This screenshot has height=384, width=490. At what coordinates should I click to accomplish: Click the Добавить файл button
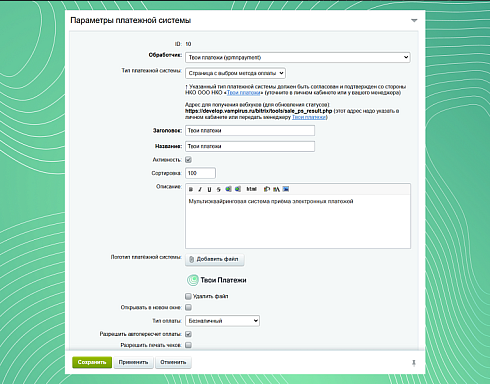coord(215,259)
